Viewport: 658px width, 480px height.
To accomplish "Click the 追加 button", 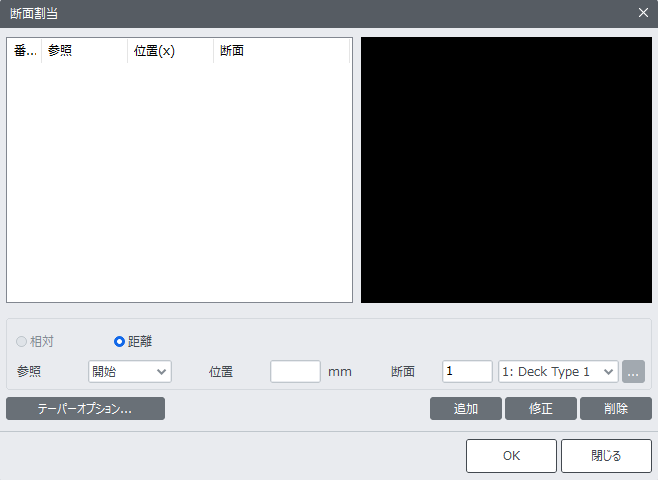I will 466,409.
